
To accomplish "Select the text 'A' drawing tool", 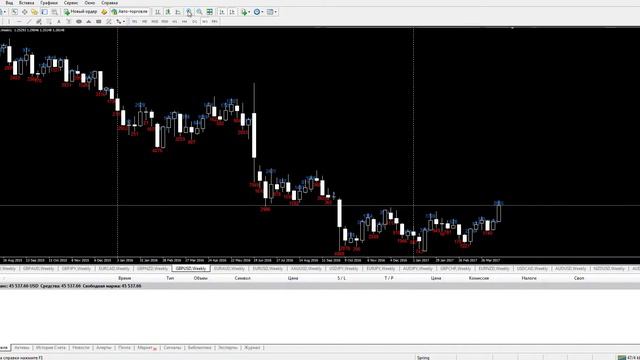I will (x=59, y=21).
